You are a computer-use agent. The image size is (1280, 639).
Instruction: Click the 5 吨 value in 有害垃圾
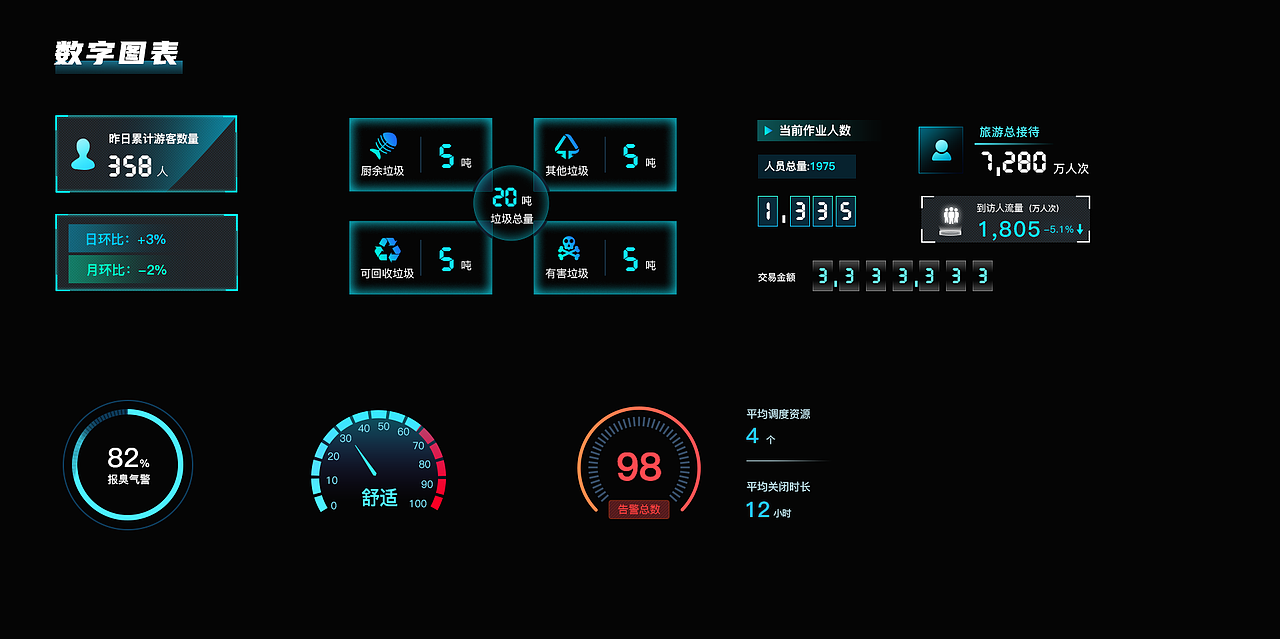640,260
